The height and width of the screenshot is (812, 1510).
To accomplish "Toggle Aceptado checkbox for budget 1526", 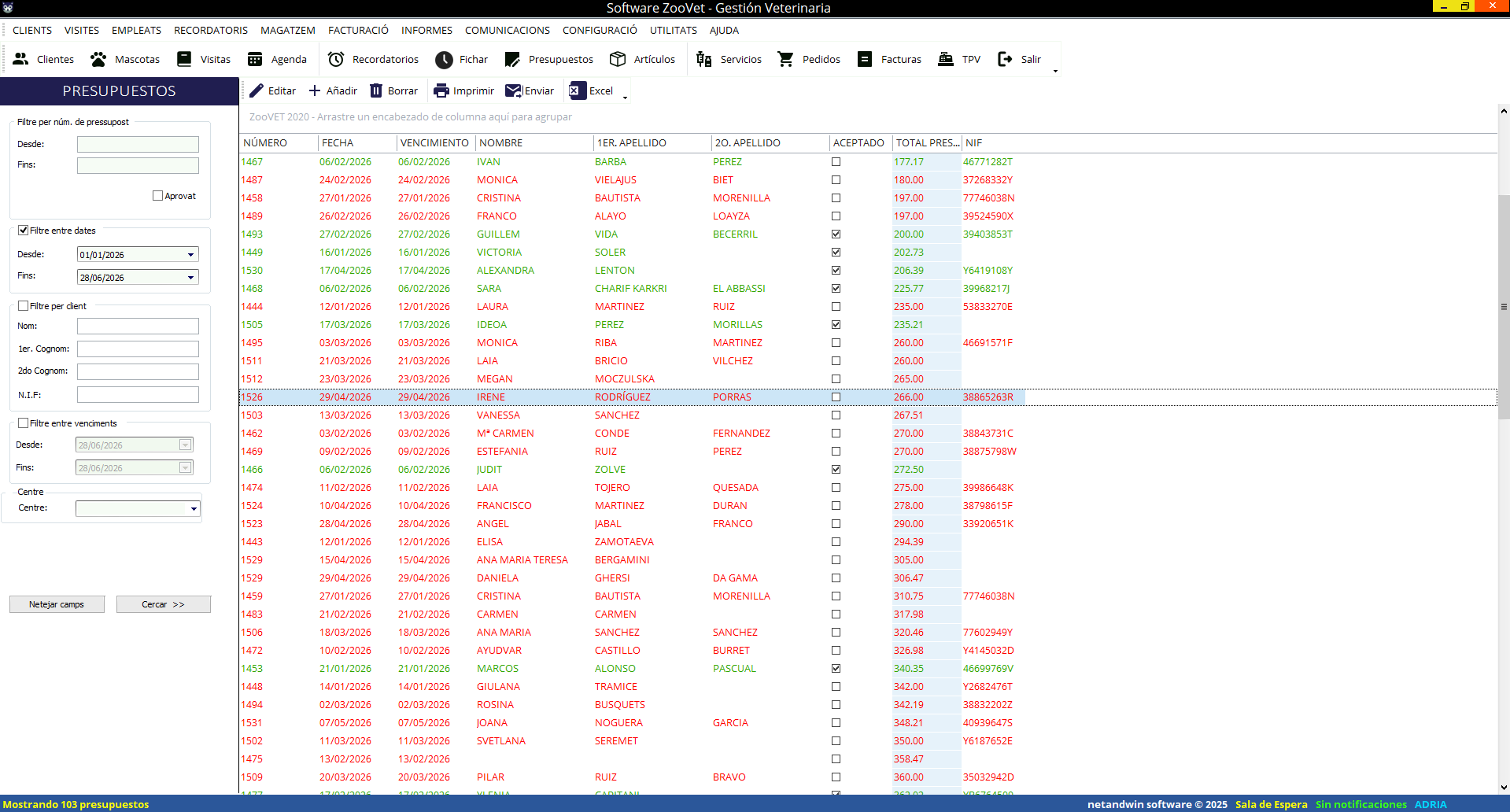I will click(836, 397).
